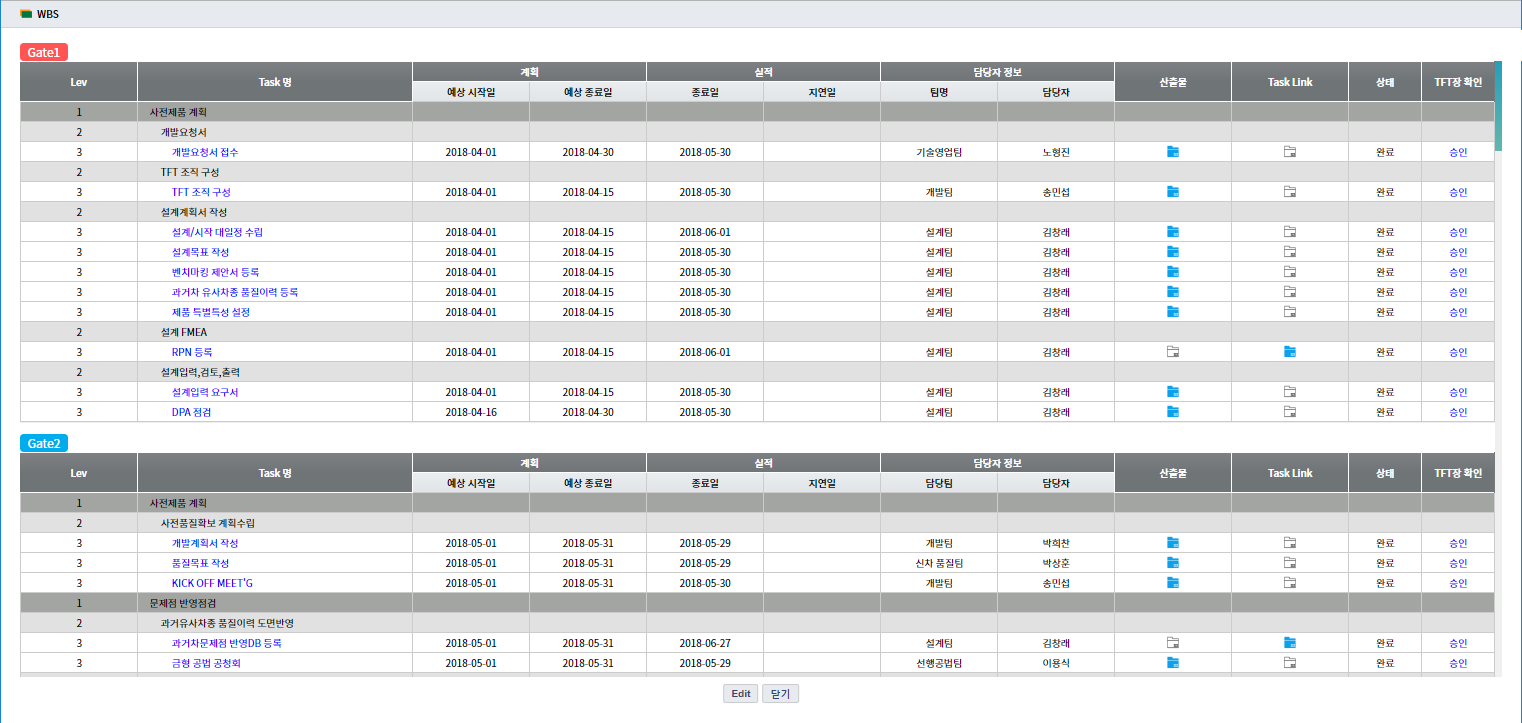Open Task Link icon for TFT 조직 구성
Viewport: 1522px width, 723px height.
(x=1290, y=192)
